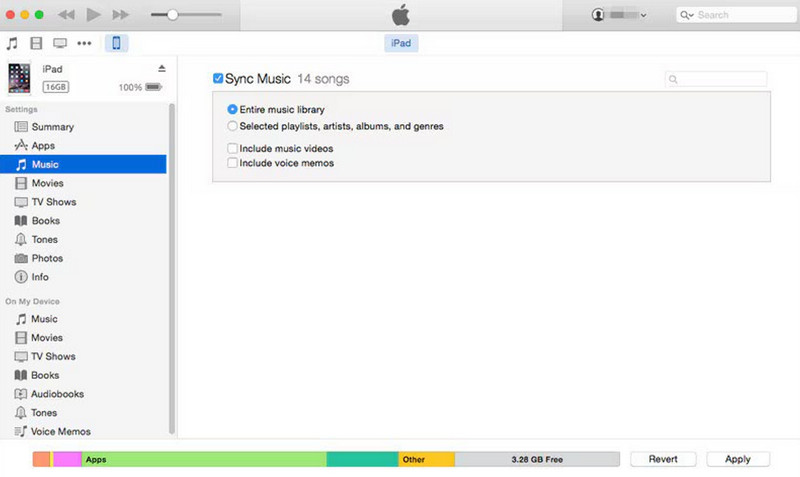This screenshot has height=477, width=800.
Task: Click the play button
Action: pos(93,15)
